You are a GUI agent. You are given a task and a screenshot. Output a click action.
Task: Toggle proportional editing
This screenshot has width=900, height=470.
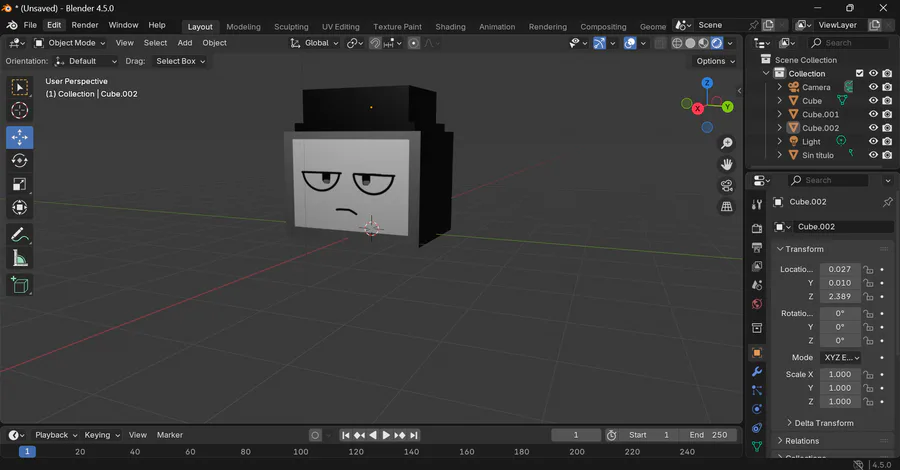(x=413, y=43)
